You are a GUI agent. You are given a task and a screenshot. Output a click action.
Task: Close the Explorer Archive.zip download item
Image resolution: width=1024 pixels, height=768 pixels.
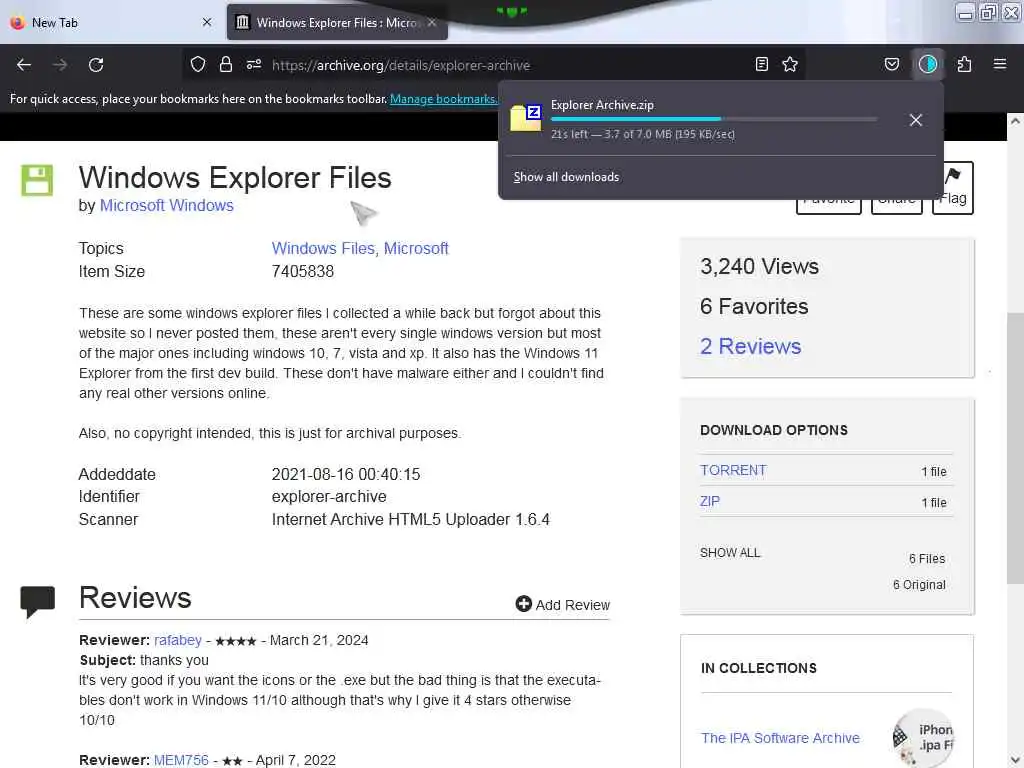[916, 120]
